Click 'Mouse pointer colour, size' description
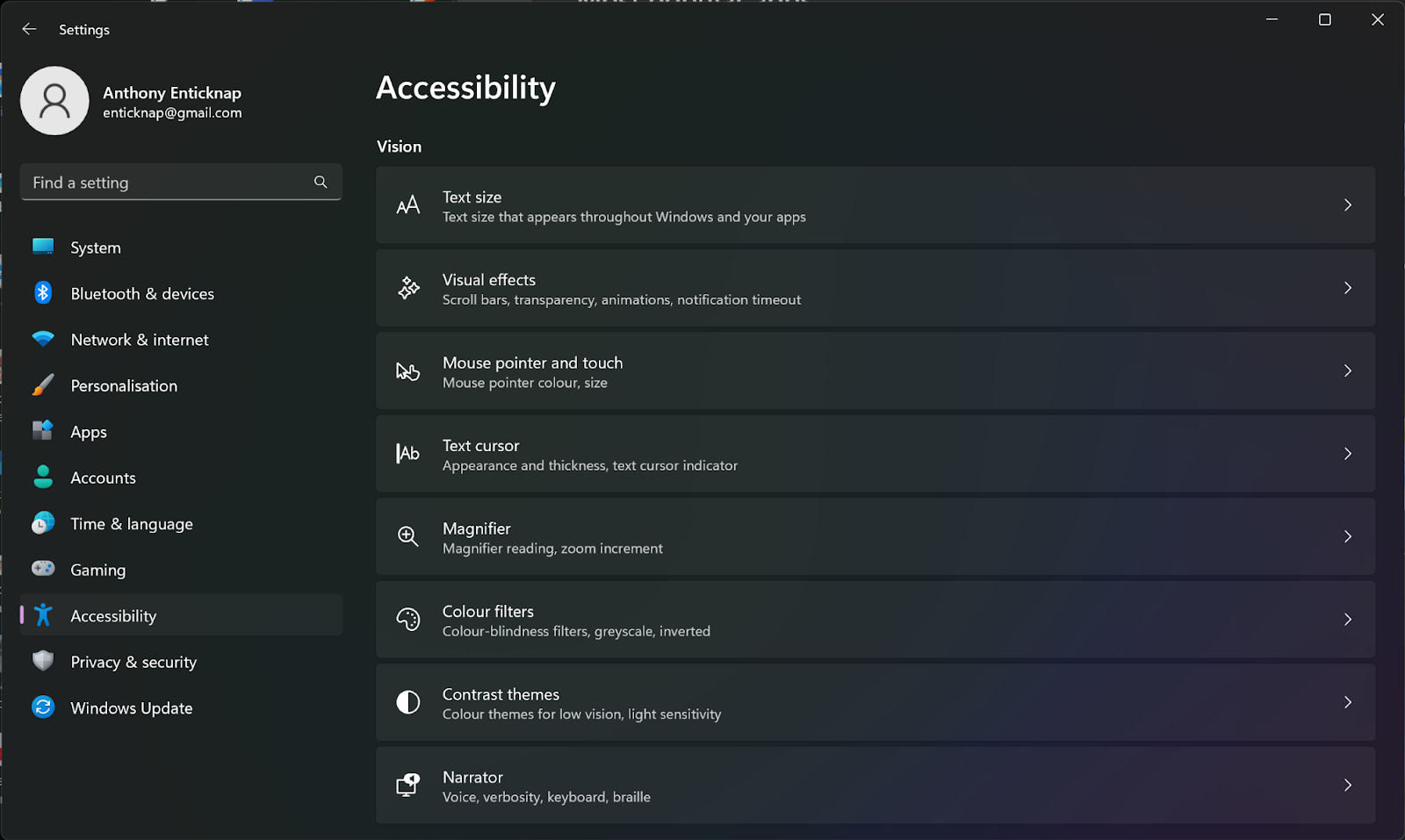The height and width of the screenshot is (840, 1405). [x=525, y=383]
